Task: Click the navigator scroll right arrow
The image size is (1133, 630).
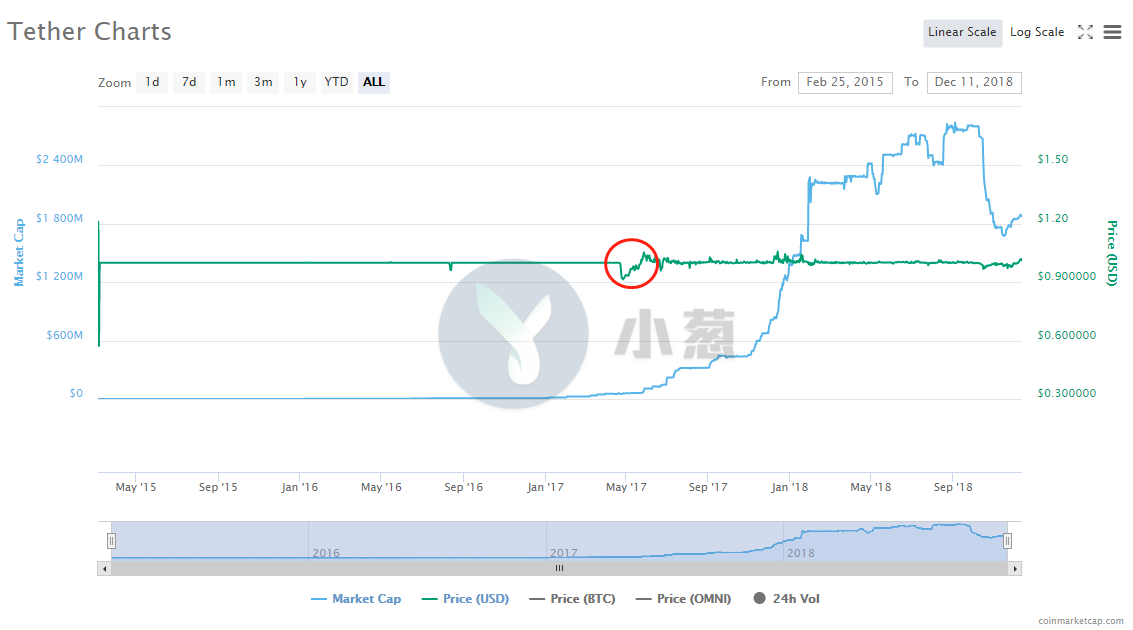Action: 1015,569
